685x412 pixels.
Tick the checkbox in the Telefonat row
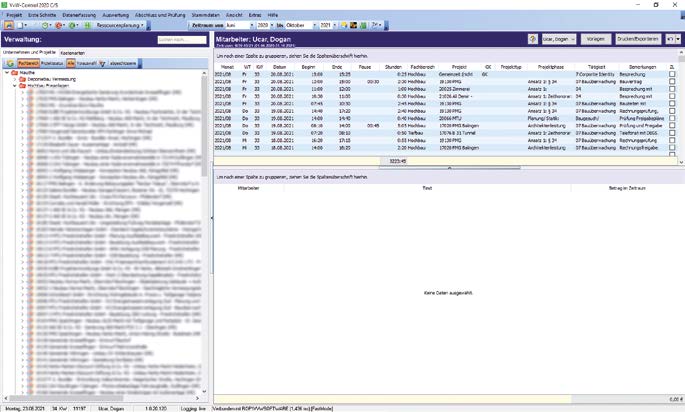[672, 133]
